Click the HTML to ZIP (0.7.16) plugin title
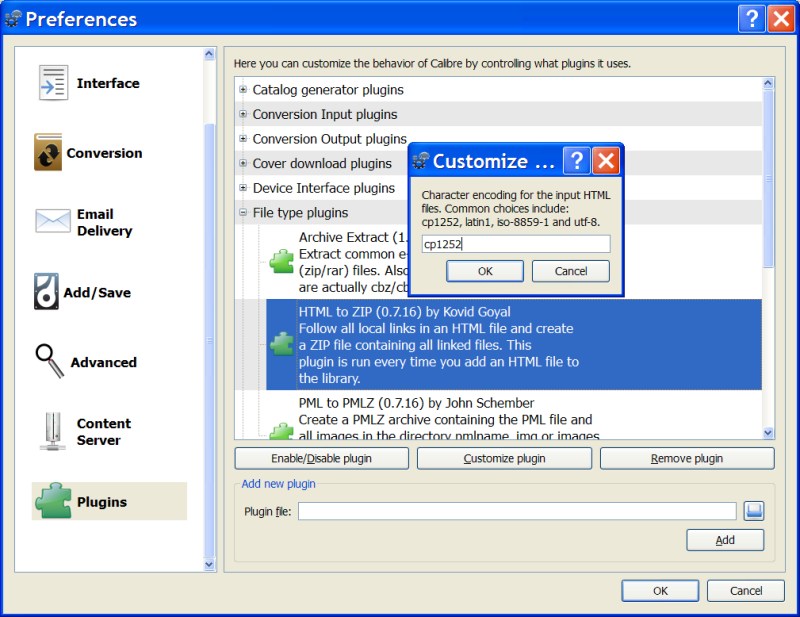This screenshot has height=617, width=800. tap(404, 311)
